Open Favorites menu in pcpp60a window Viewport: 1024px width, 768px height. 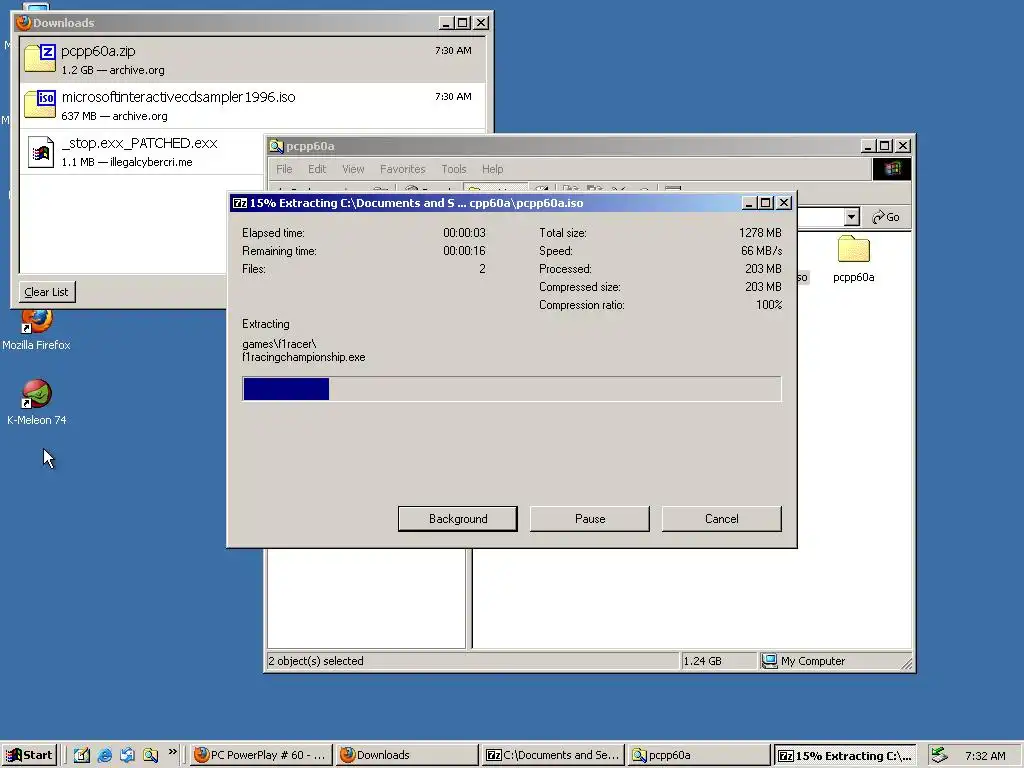pyautogui.click(x=402, y=169)
